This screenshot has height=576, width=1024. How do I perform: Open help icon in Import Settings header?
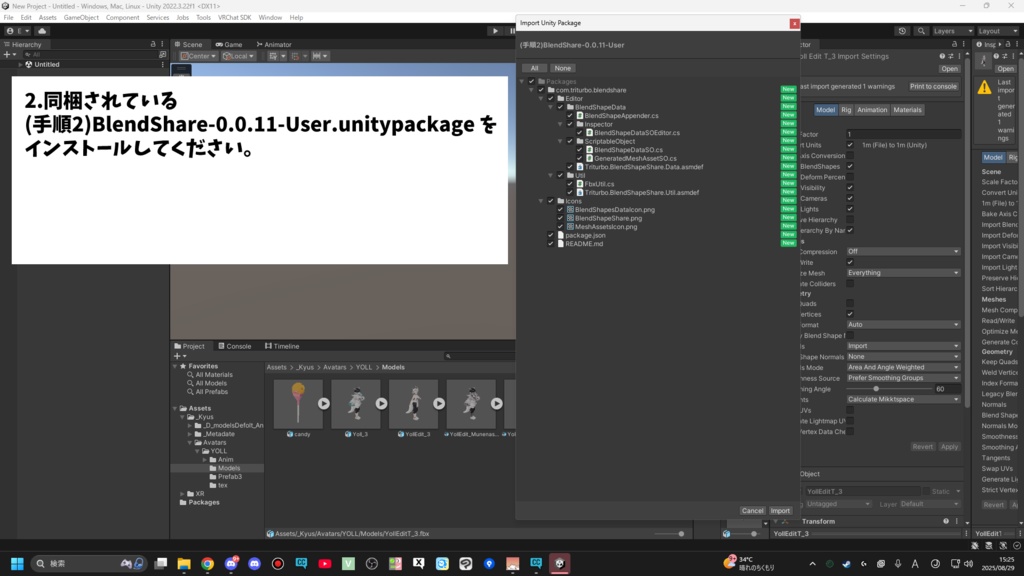coord(942,56)
